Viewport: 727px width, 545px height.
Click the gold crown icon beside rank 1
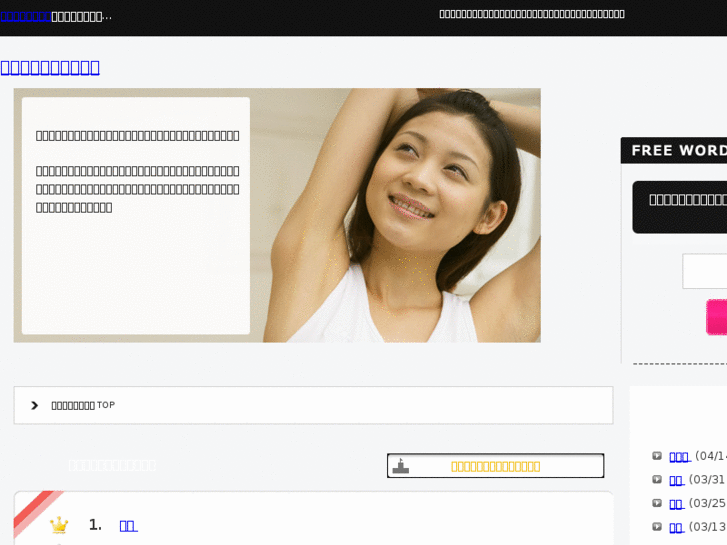point(59,525)
